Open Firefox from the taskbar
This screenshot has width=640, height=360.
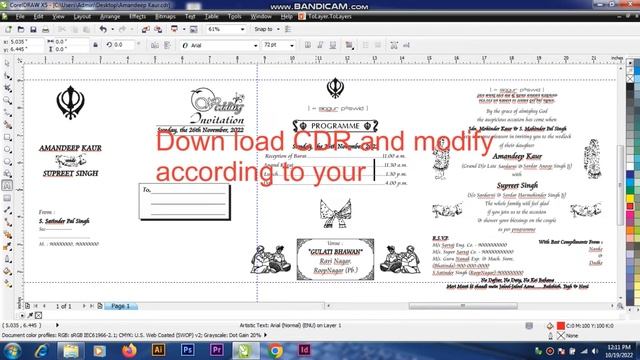tap(129, 350)
